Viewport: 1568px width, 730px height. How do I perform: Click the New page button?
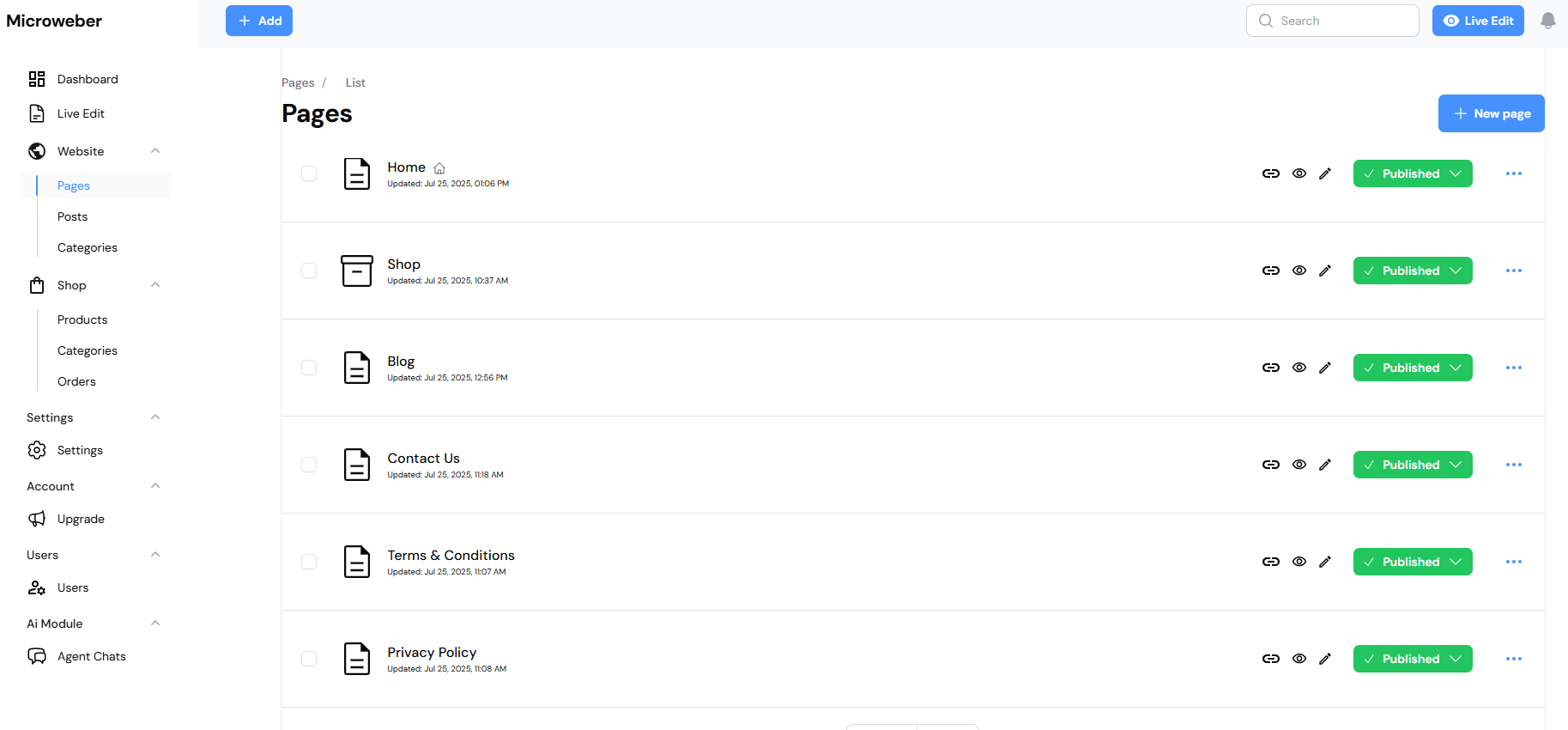pyautogui.click(x=1491, y=113)
